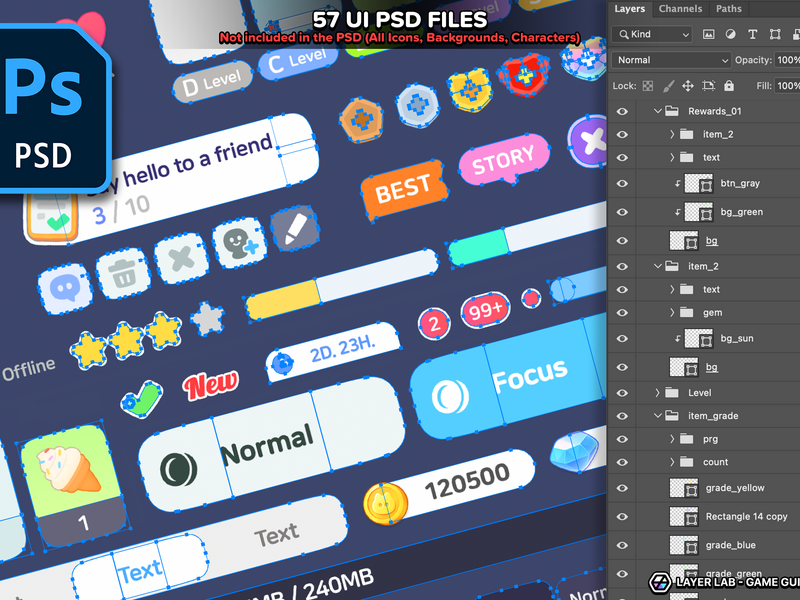Hide the item_grade group
The image size is (800, 600).
tap(622, 416)
